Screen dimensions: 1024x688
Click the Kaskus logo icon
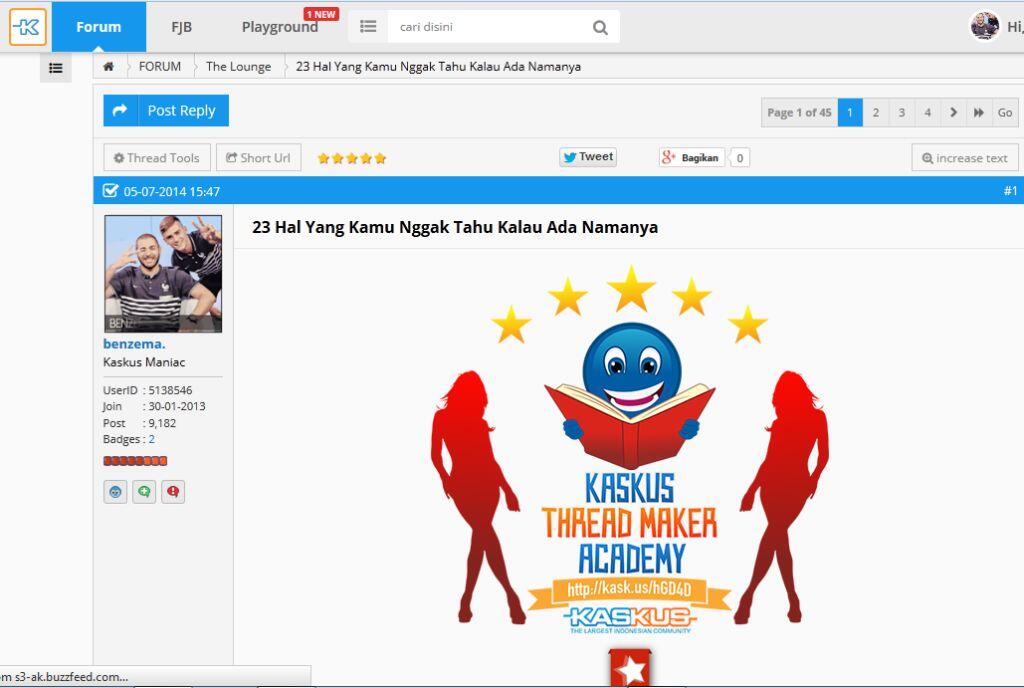pyautogui.click(x=27, y=27)
